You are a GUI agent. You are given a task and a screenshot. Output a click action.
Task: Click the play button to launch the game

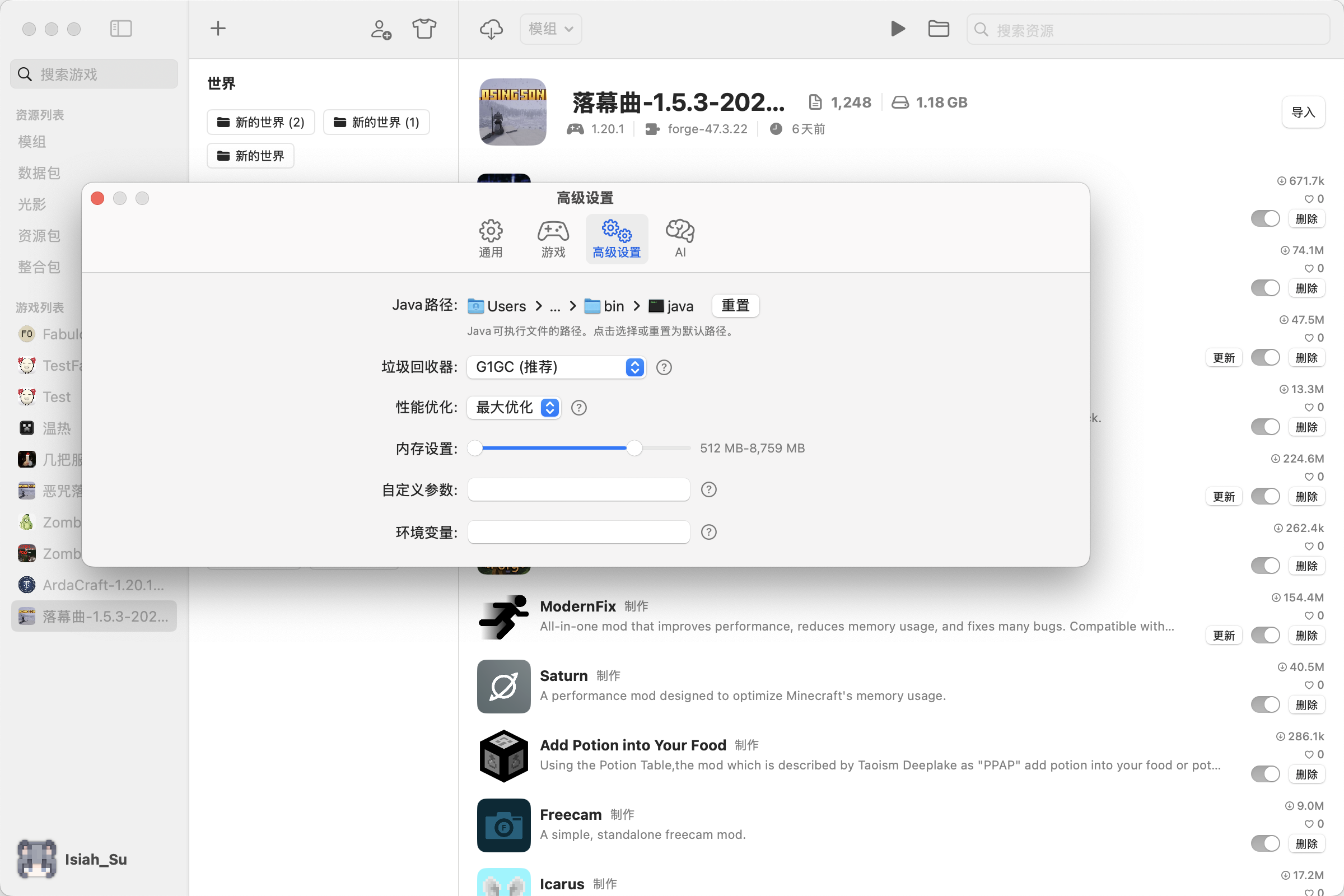[897, 29]
